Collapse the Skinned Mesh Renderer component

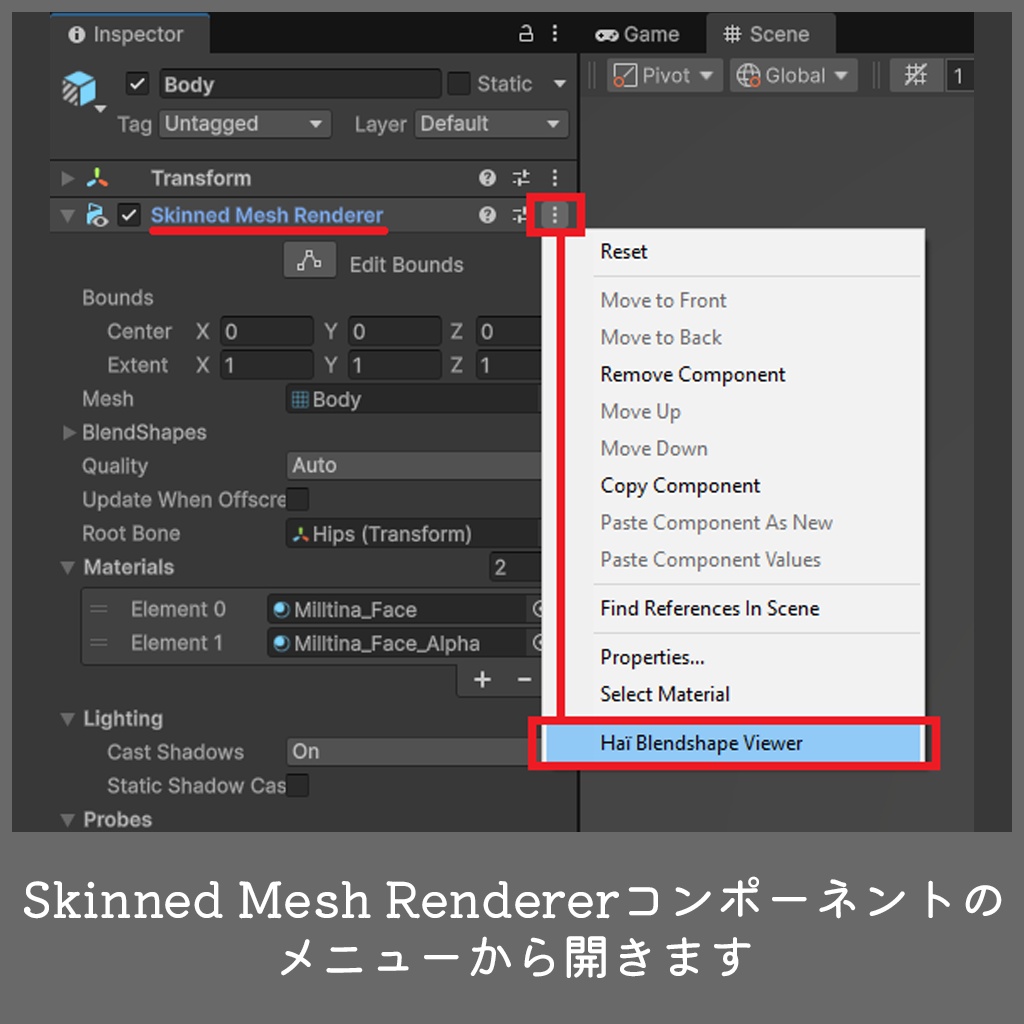click(x=67, y=216)
